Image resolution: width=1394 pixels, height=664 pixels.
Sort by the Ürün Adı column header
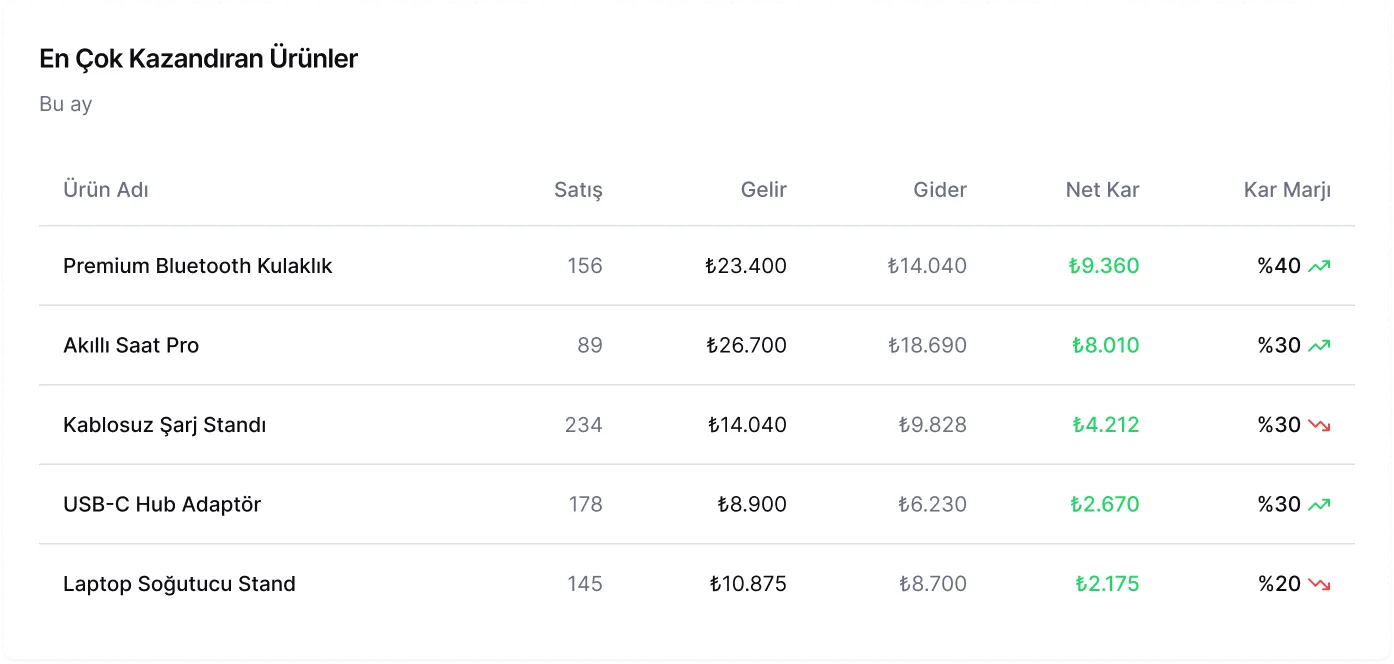coord(106,189)
